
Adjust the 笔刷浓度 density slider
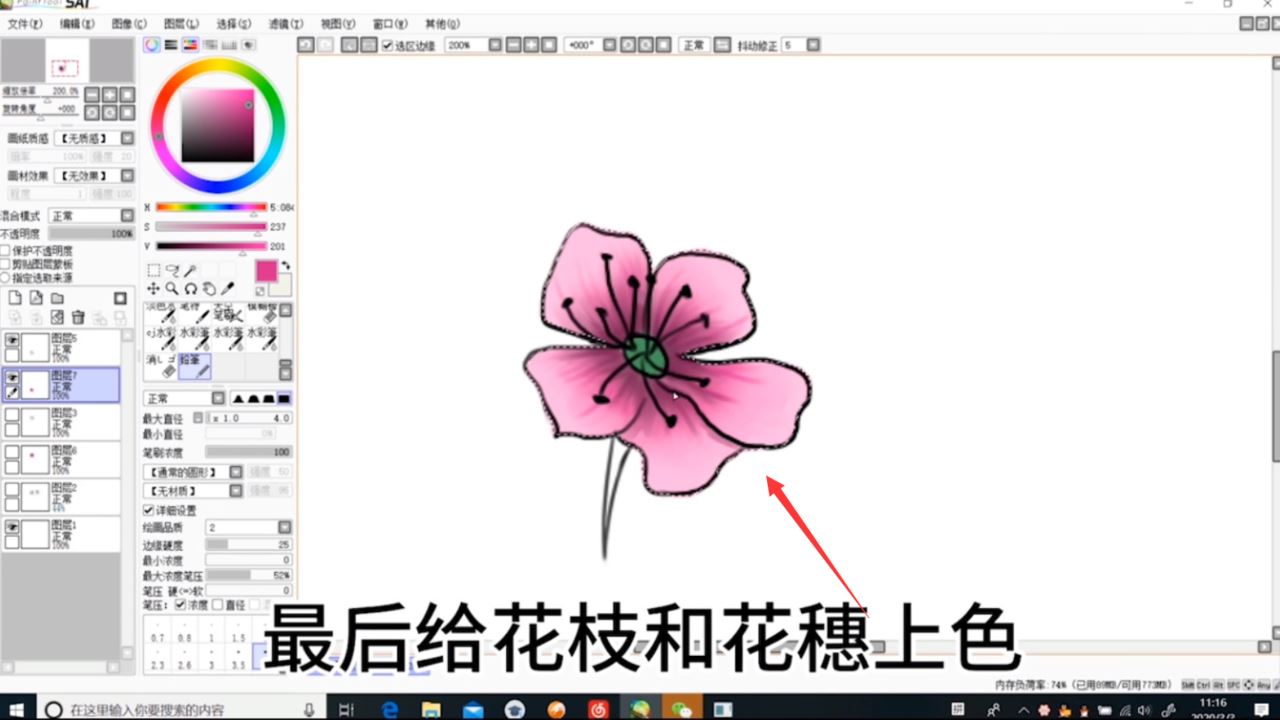(249, 453)
